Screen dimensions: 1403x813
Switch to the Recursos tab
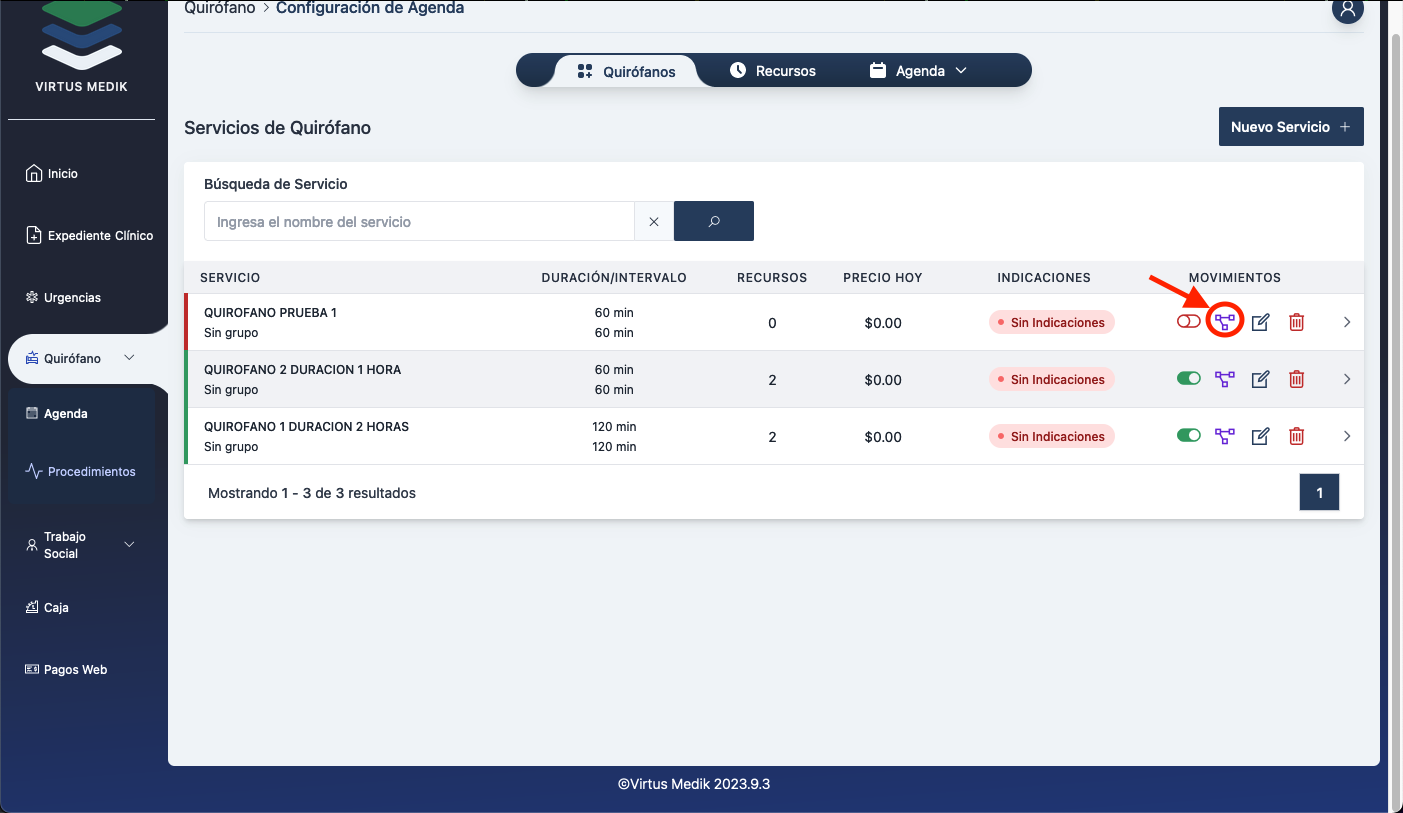772,71
